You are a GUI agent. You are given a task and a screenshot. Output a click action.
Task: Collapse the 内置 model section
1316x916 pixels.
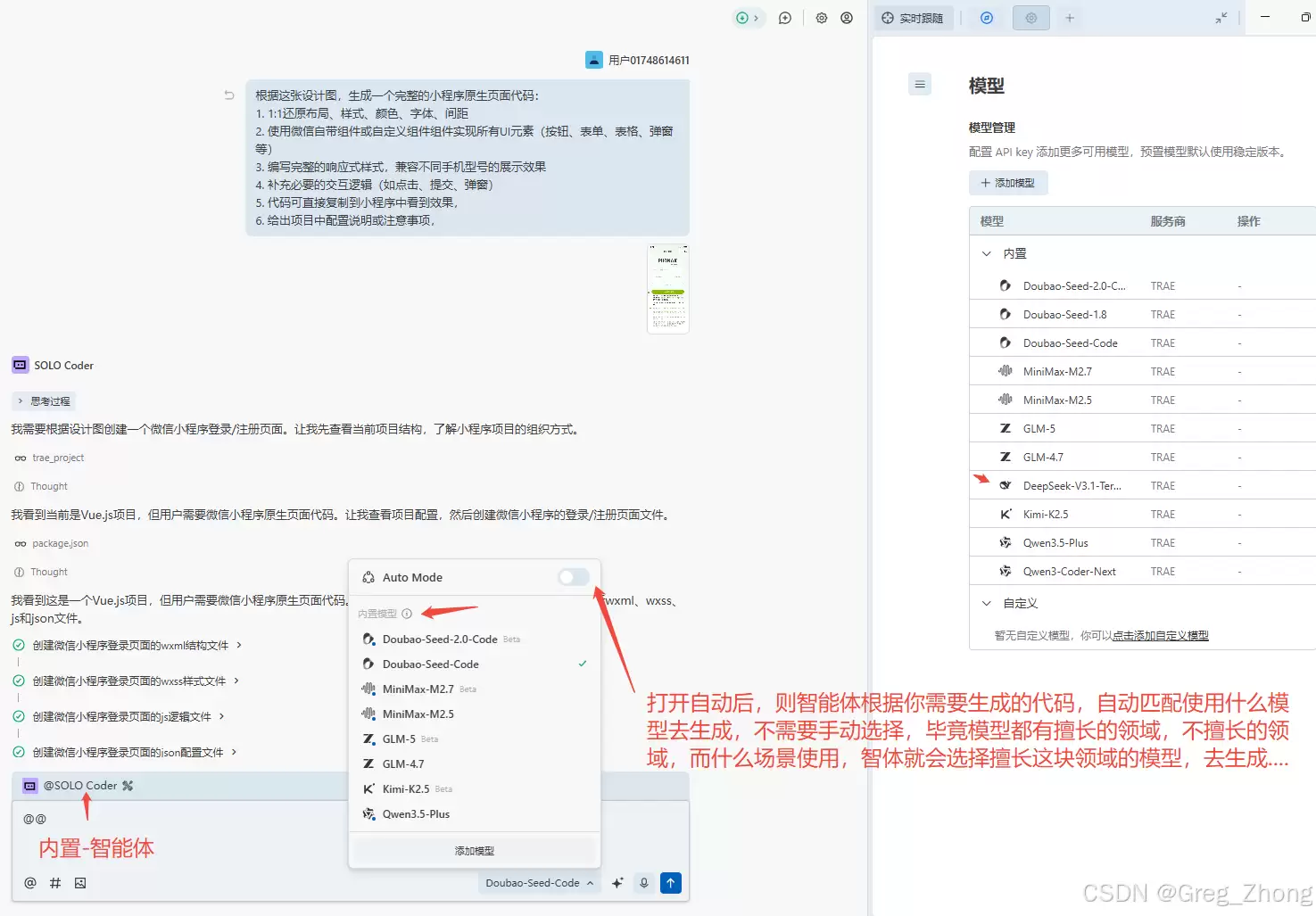pyautogui.click(x=986, y=253)
